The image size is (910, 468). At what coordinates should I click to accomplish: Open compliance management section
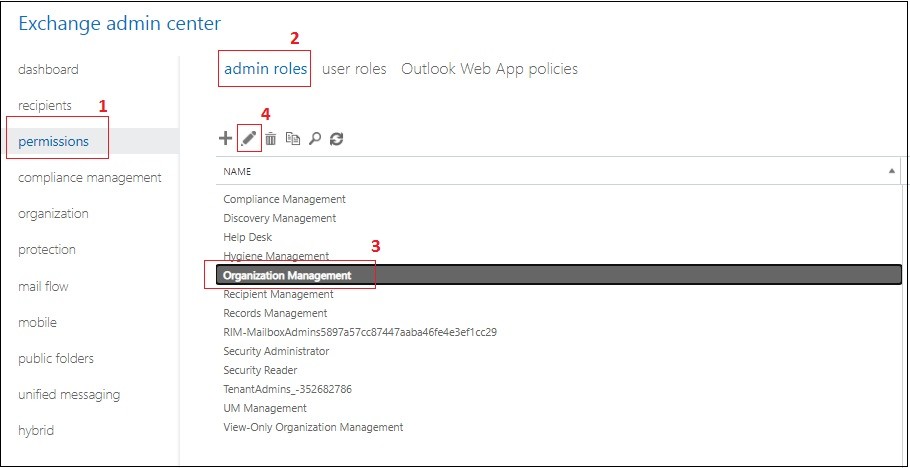[90, 177]
